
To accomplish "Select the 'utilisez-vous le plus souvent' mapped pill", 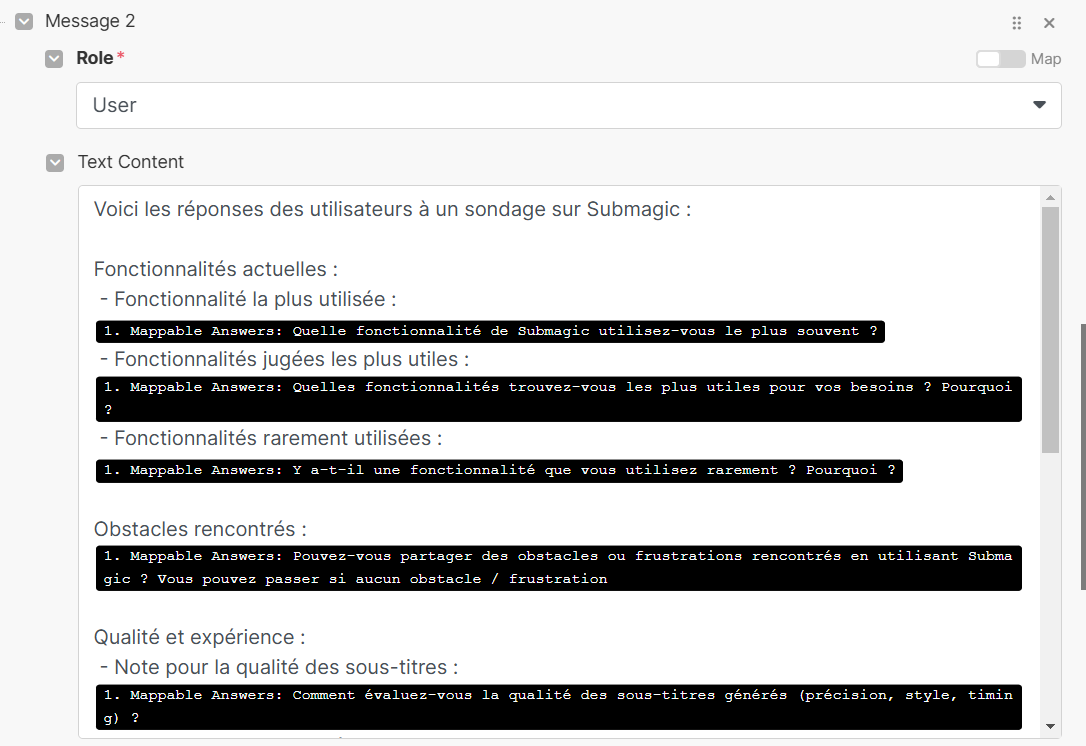I will click(490, 331).
